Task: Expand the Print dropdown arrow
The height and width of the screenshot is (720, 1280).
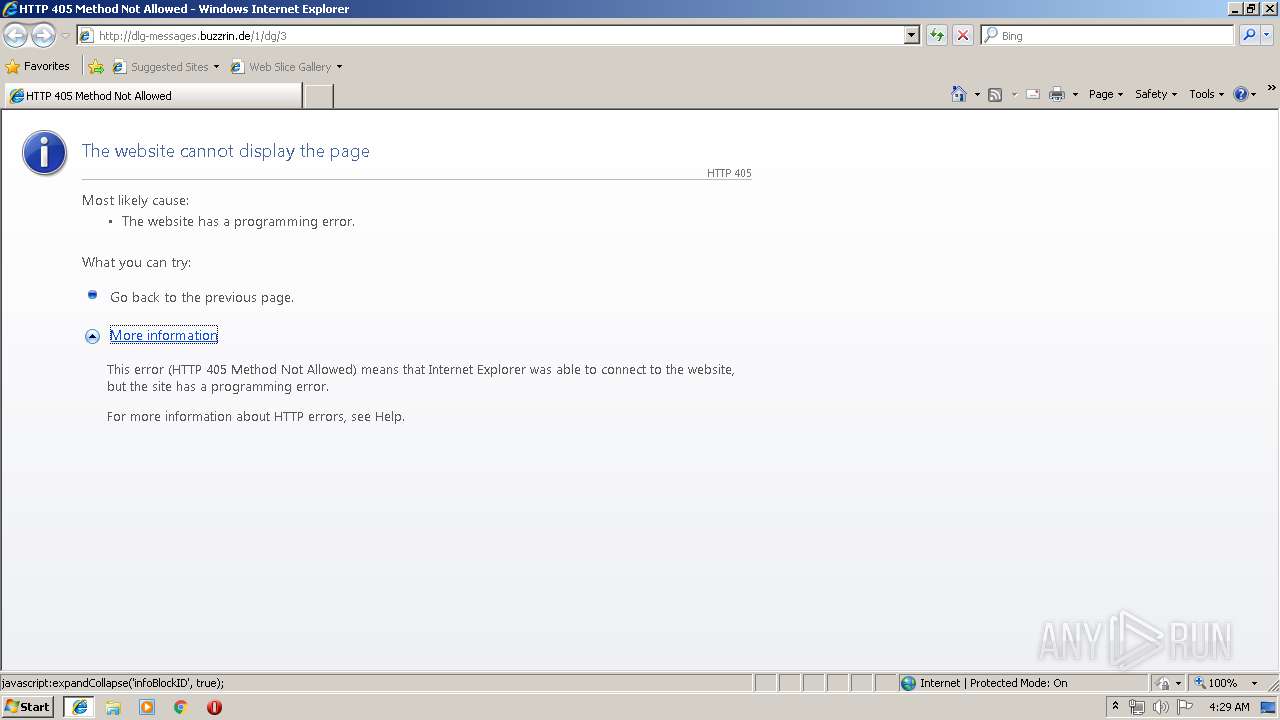Action: coord(1075,94)
